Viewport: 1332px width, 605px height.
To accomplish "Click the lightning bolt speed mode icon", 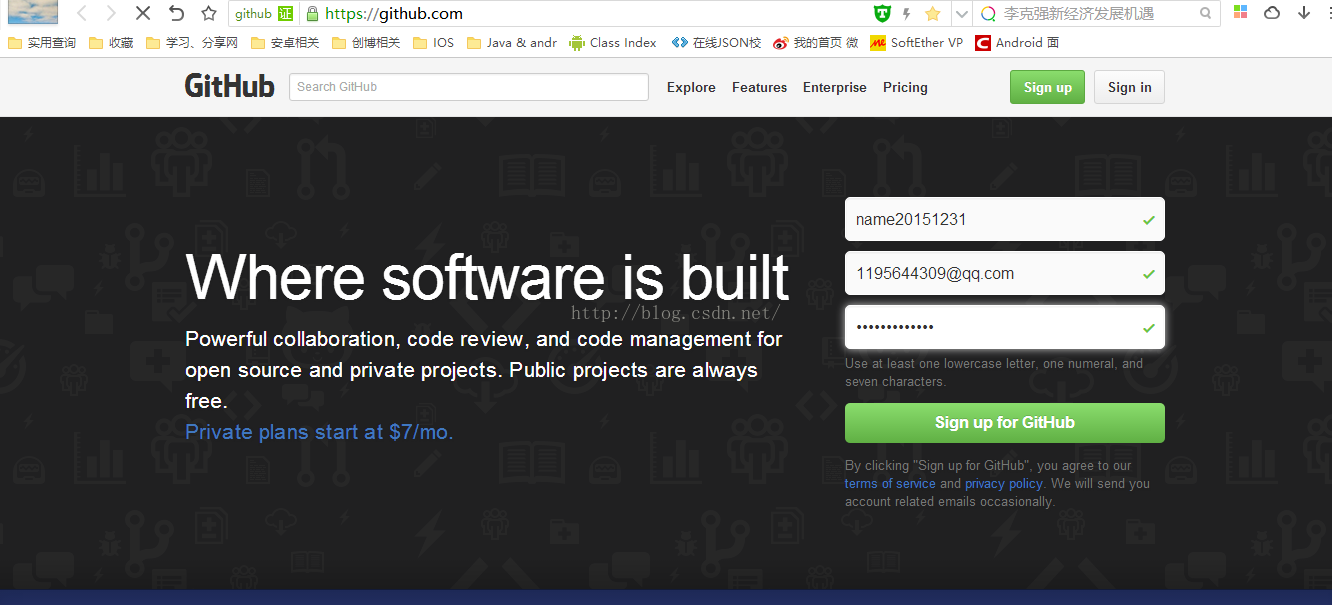I will [907, 13].
